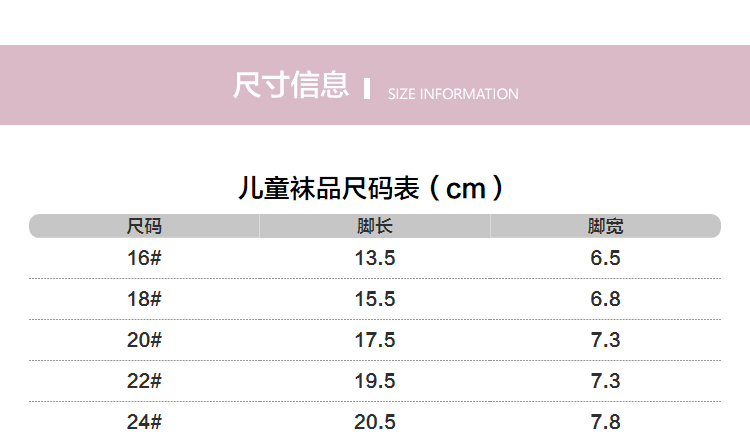This screenshot has height=442, width=750.
Task: Click the 20.5 foot length value
Action: tap(375, 422)
